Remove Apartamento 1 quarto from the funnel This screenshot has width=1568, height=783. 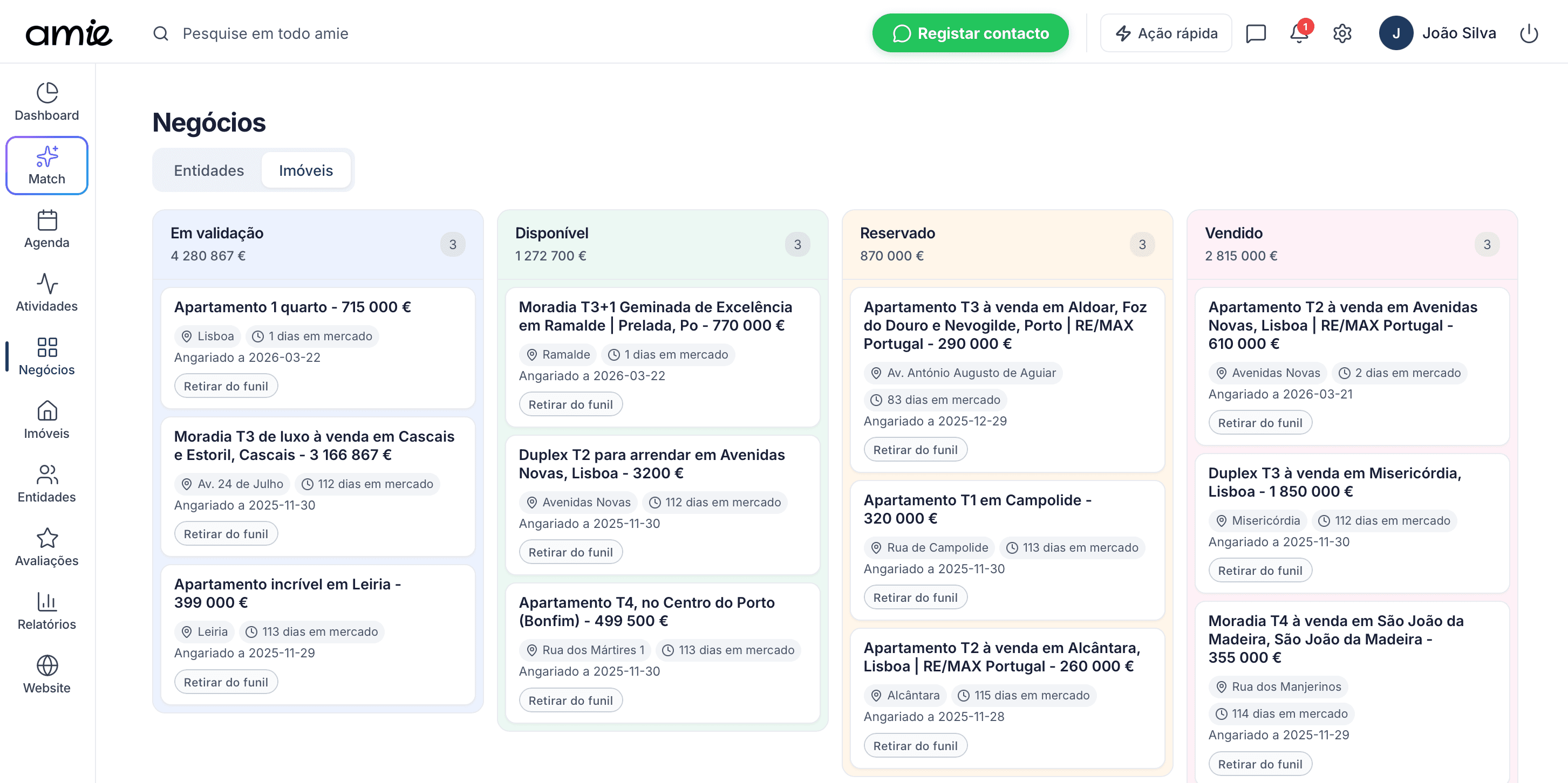(x=226, y=386)
